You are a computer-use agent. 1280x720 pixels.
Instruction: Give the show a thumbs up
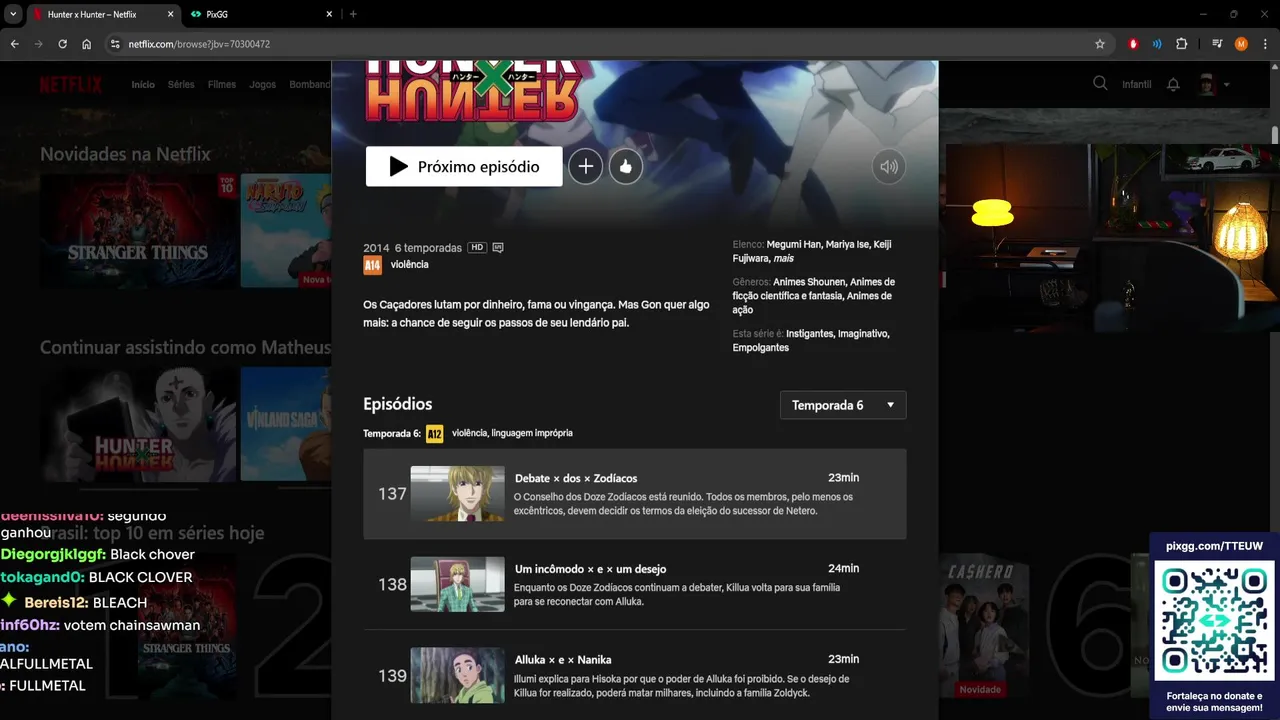[625, 166]
